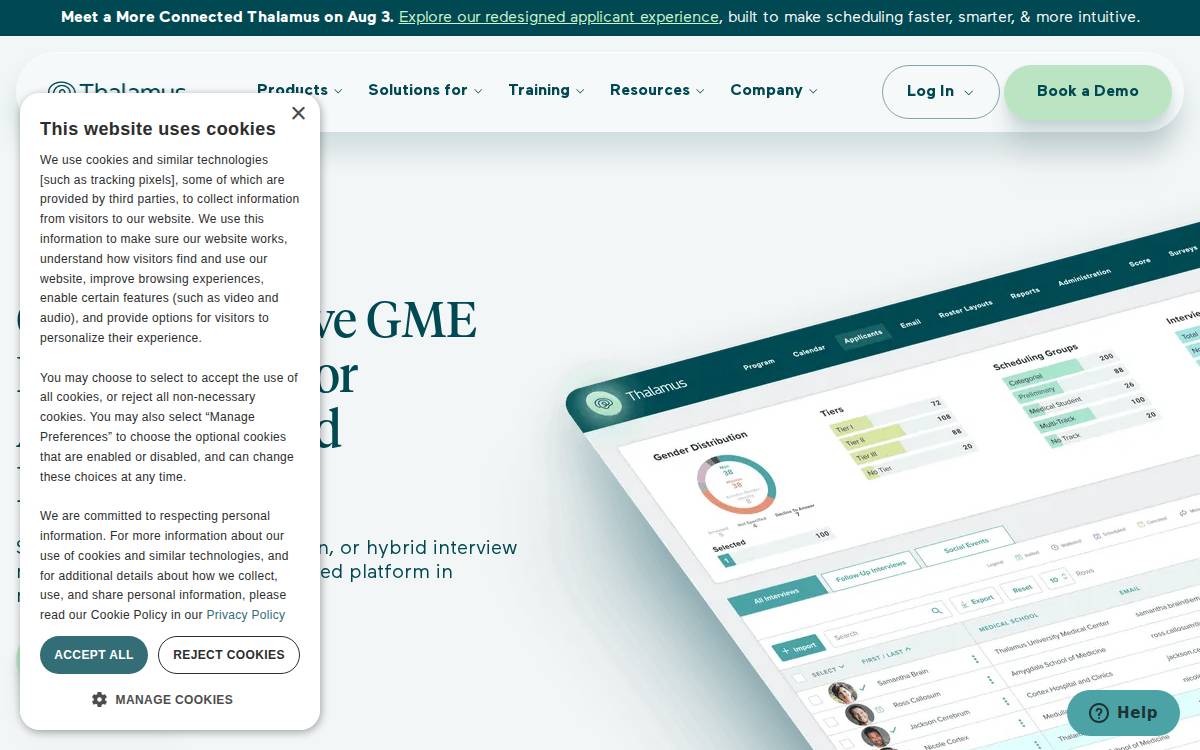Image resolution: width=1200 pixels, height=750 pixels.
Task: Expand the Company menu
Action: tap(773, 90)
